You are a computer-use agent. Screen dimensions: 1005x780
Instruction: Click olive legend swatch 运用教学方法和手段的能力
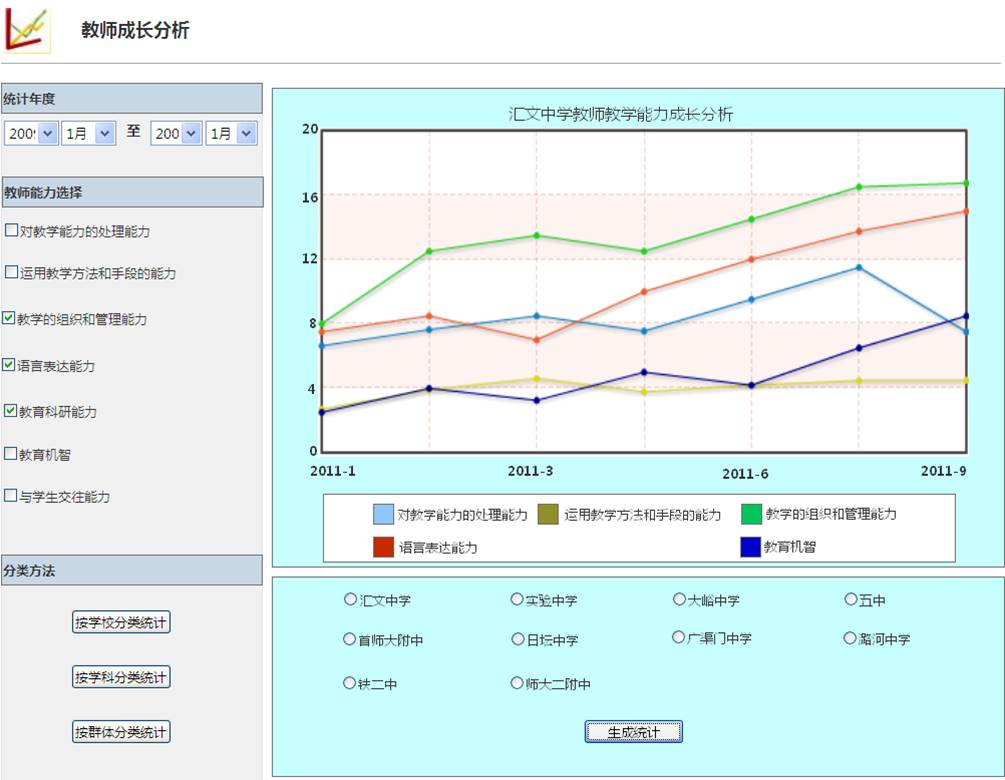coord(548,514)
